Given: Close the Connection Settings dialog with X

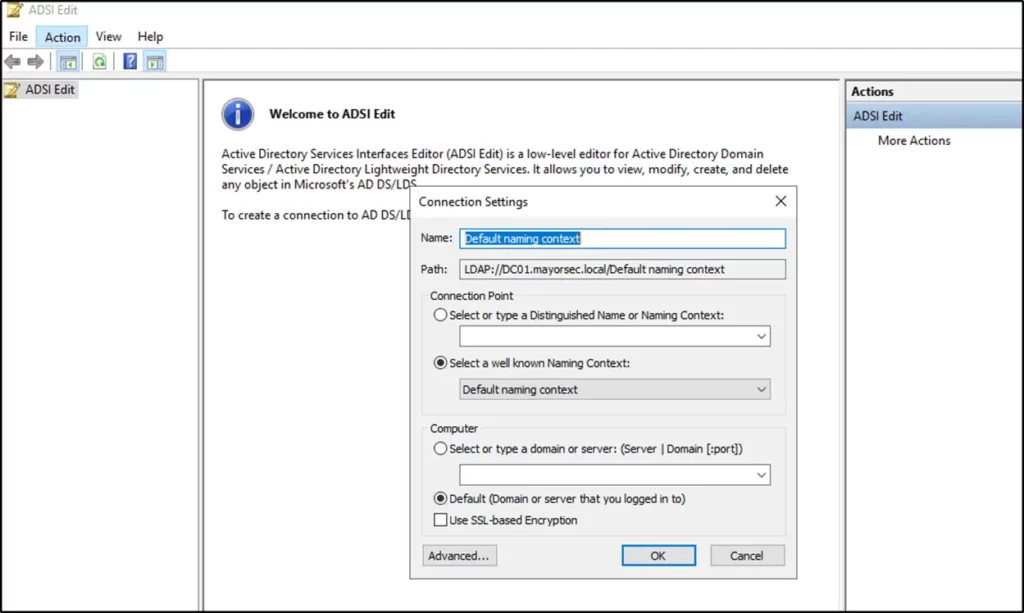Looking at the screenshot, I should [x=781, y=201].
